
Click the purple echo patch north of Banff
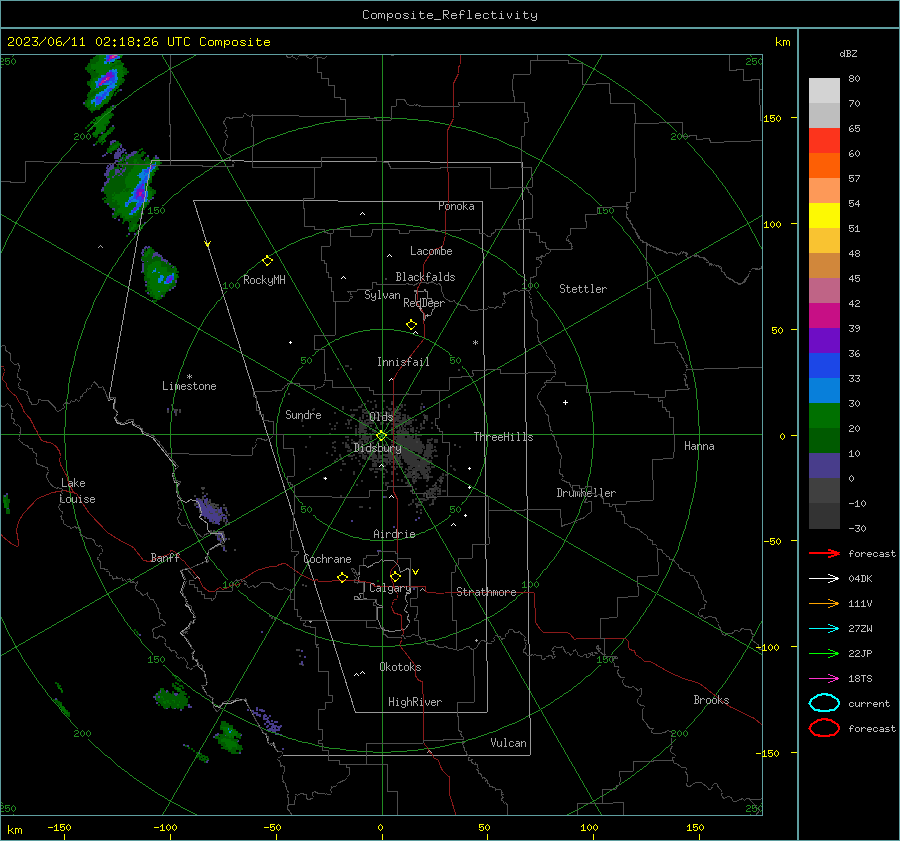pos(211,510)
